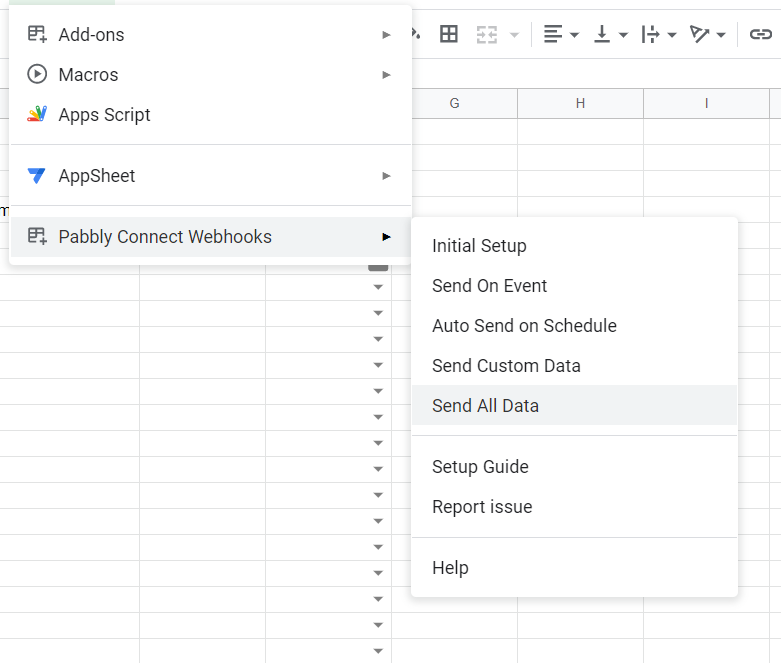The height and width of the screenshot is (663, 781).
Task: Click the Text rotation icon
Action: pos(699,34)
